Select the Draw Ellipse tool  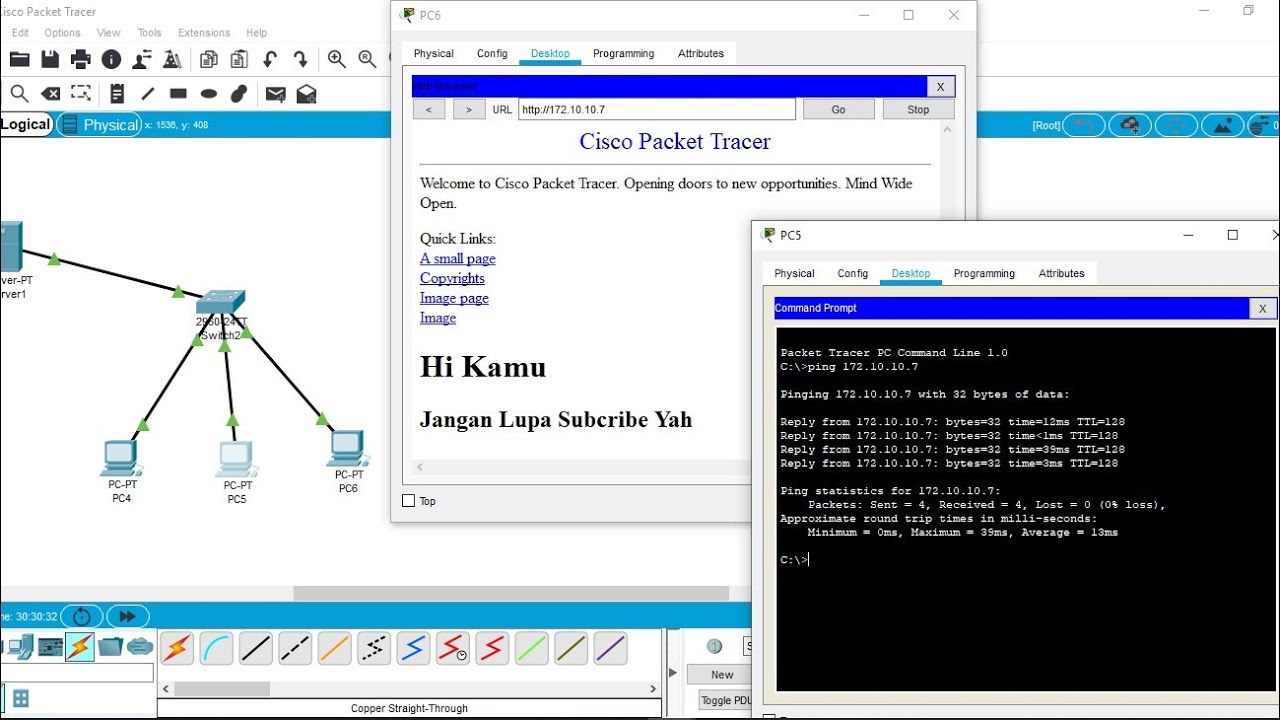[209, 94]
